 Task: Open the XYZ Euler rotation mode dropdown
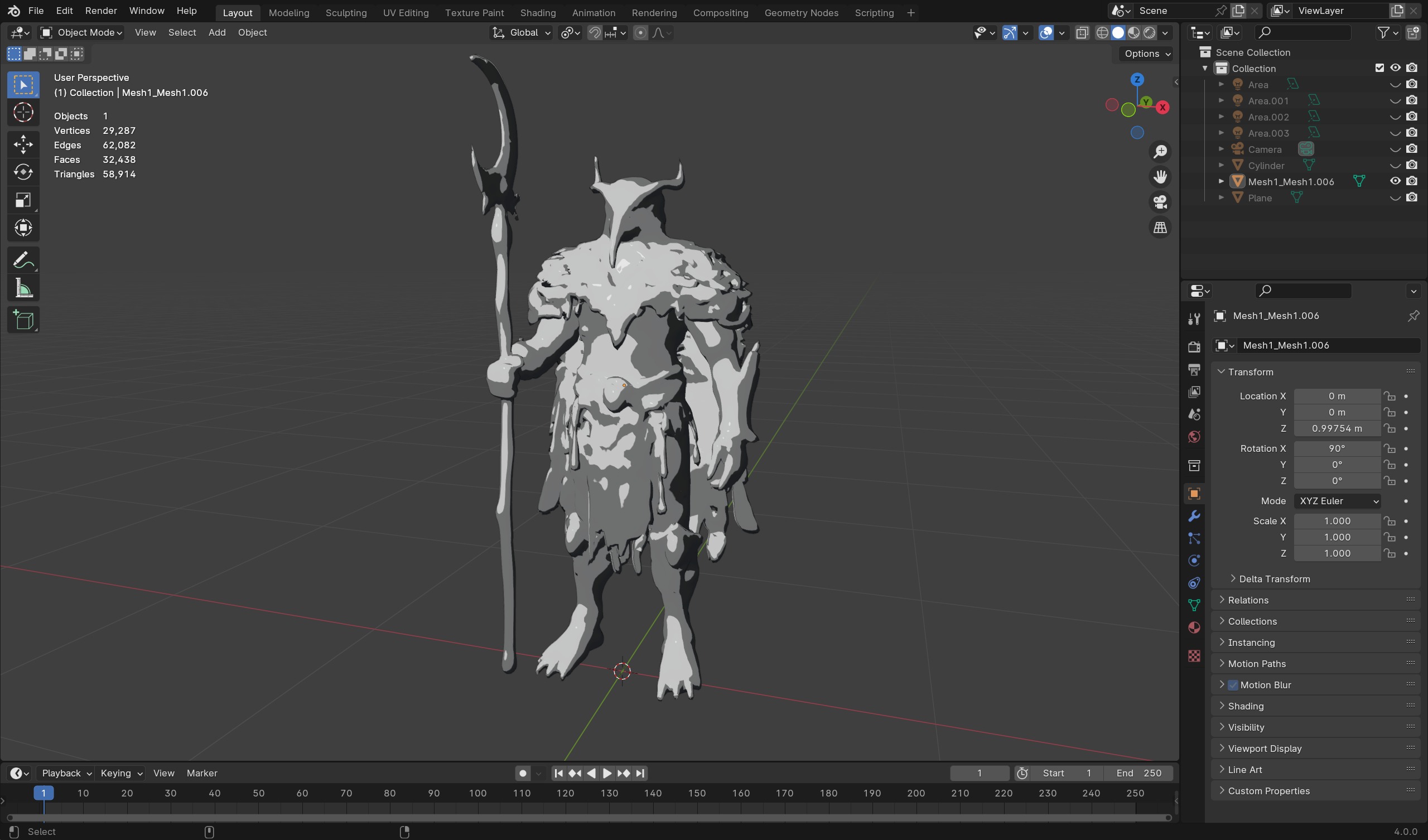[1337, 501]
